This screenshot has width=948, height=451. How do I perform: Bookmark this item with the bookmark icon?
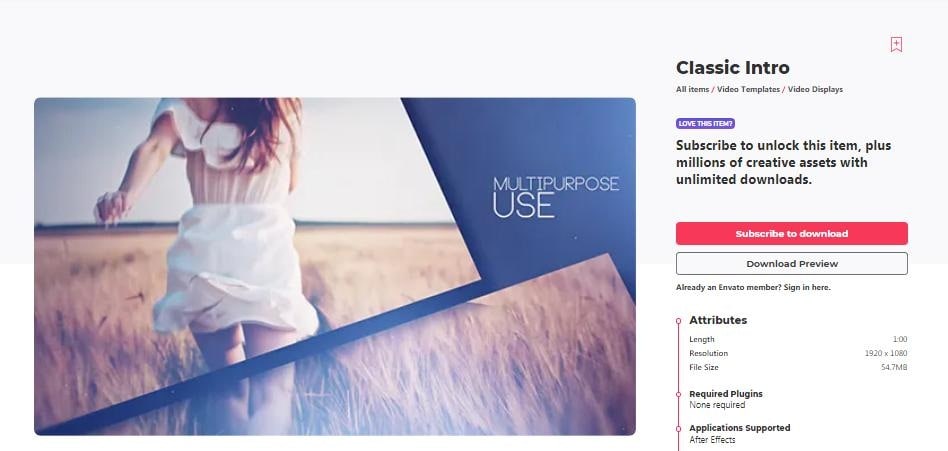[x=896, y=45]
